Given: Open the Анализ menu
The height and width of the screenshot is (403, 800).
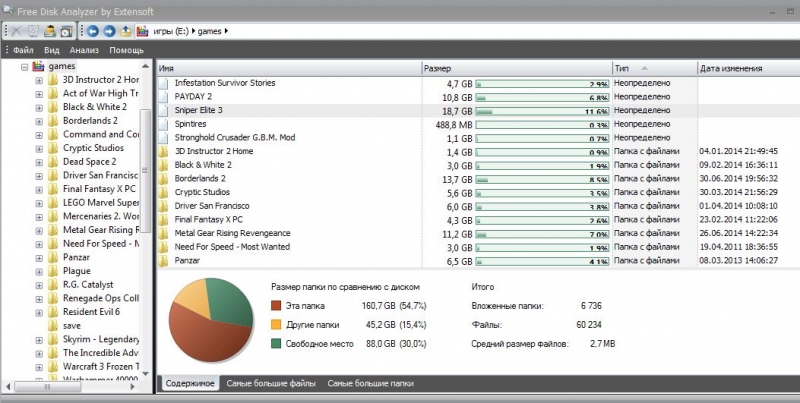Looking at the screenshot, I should (x=84, y=50).
